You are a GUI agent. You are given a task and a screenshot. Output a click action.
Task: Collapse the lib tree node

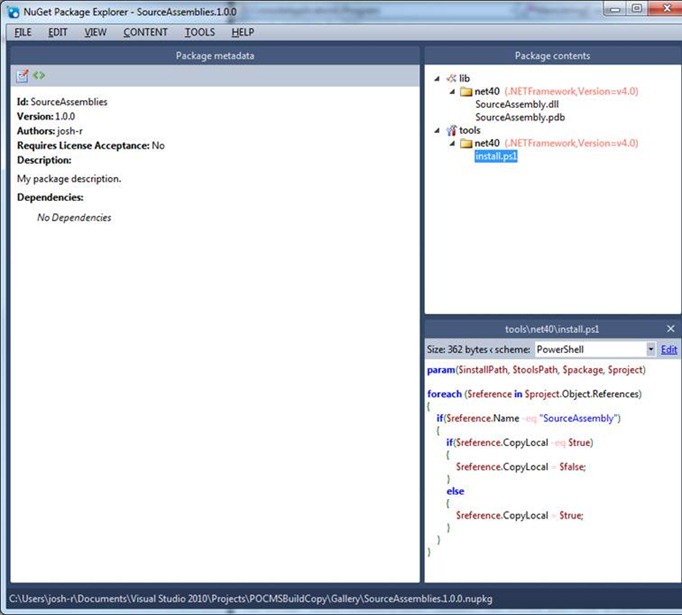point(437,79)
